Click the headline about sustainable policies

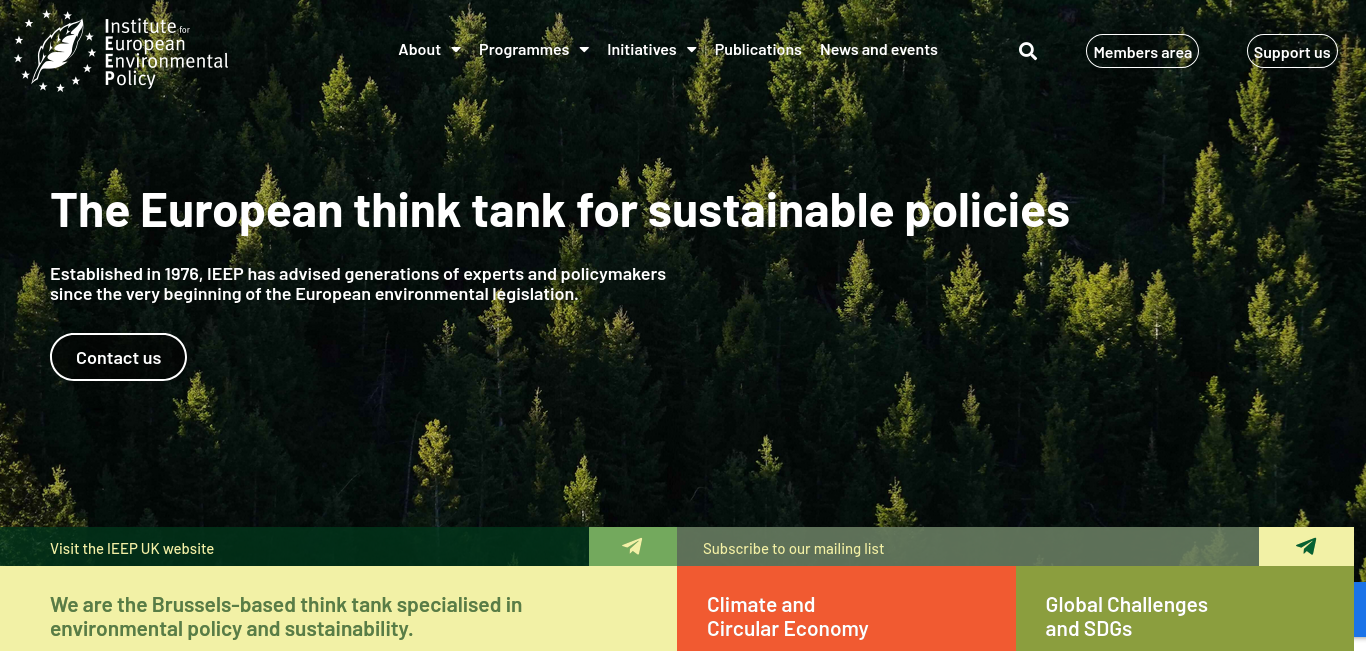560,211
